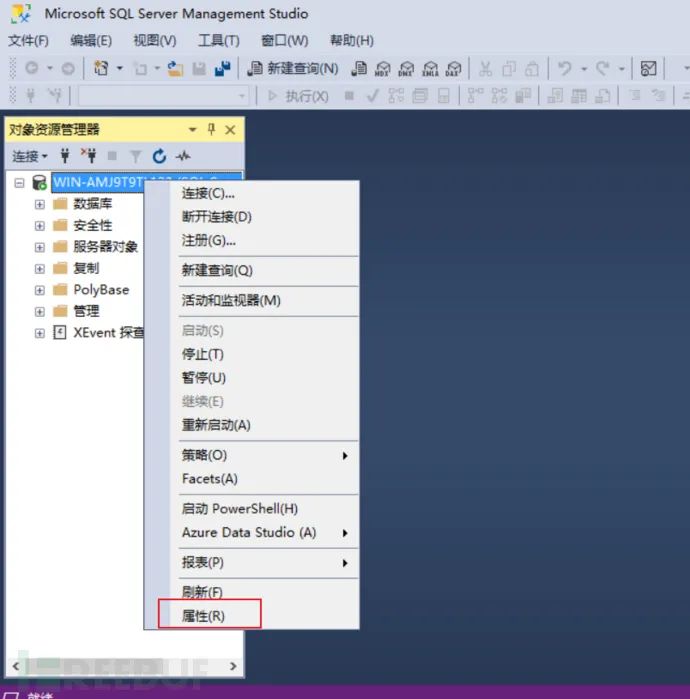The width and height of the screenshot is (690, 699).
Task: Click the Navigate Forward icon
Action: 68,69
